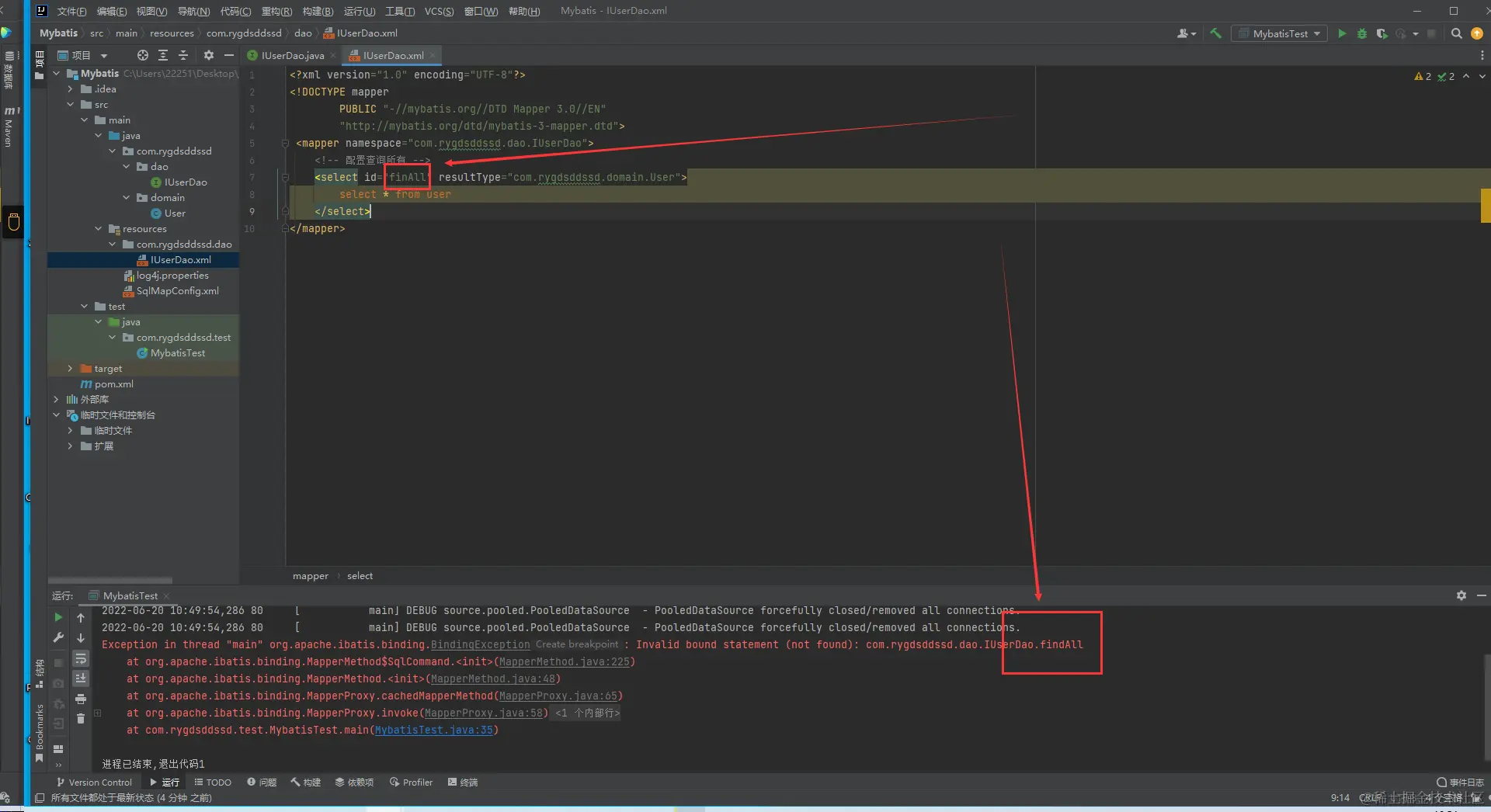Open the MapperMethod.java:225 link

coord(564,661)
